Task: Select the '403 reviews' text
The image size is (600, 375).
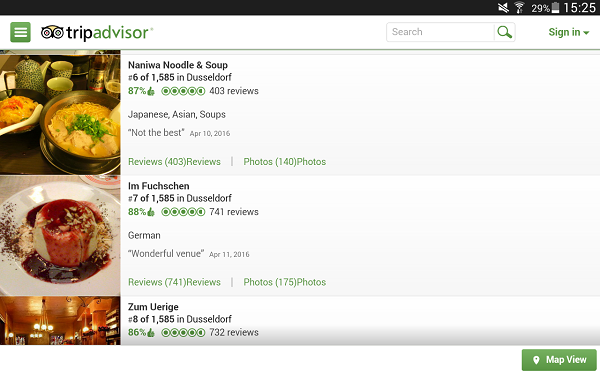Action: coord(234,91)
